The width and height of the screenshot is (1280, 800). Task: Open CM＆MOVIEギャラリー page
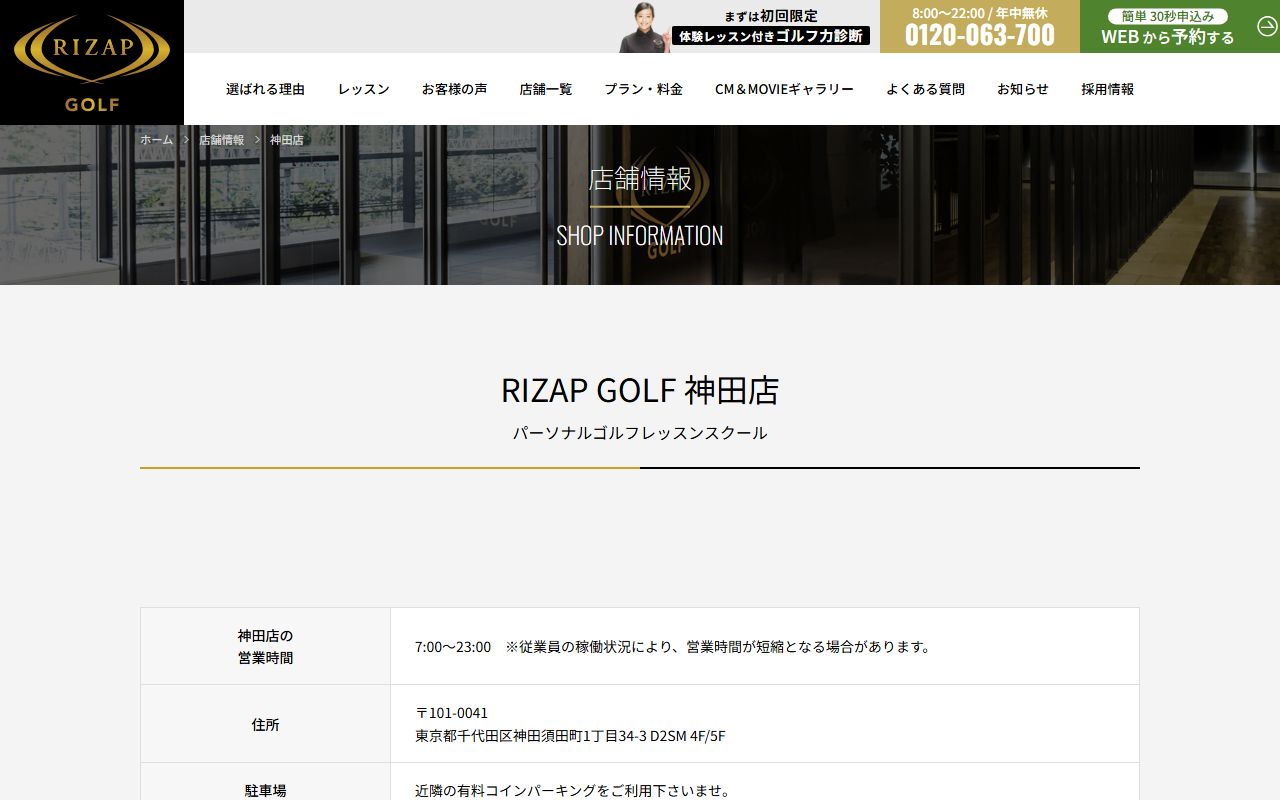tap(784, 89)
